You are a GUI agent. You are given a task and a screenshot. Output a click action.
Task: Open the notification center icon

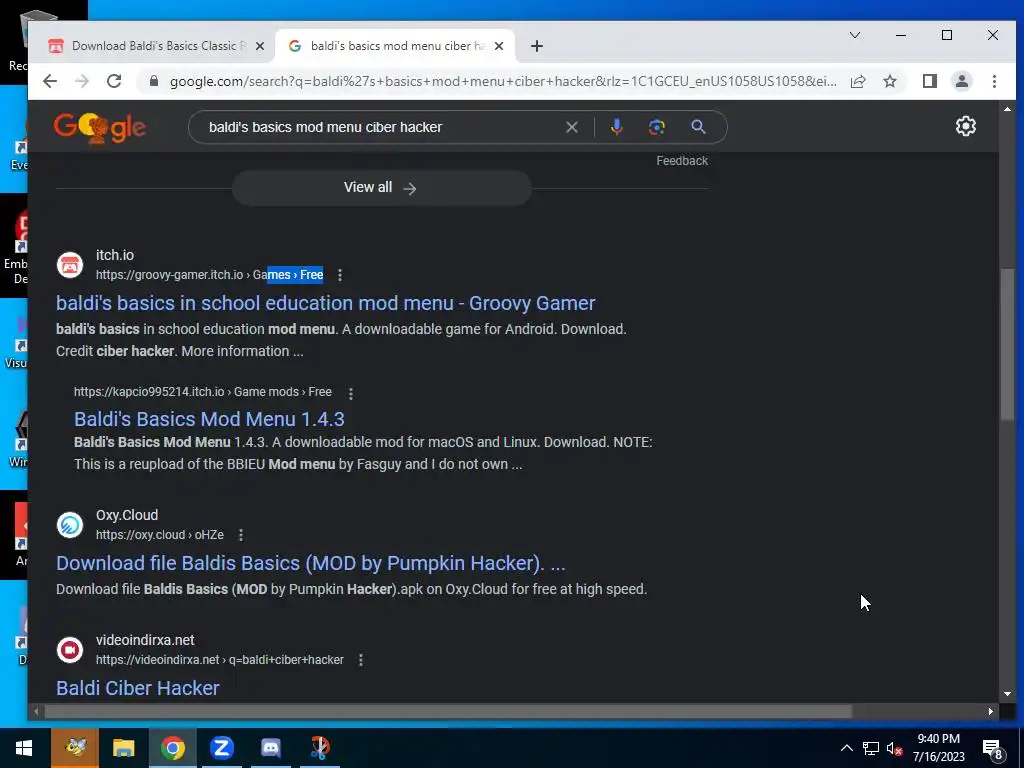(x=993, y=748)
